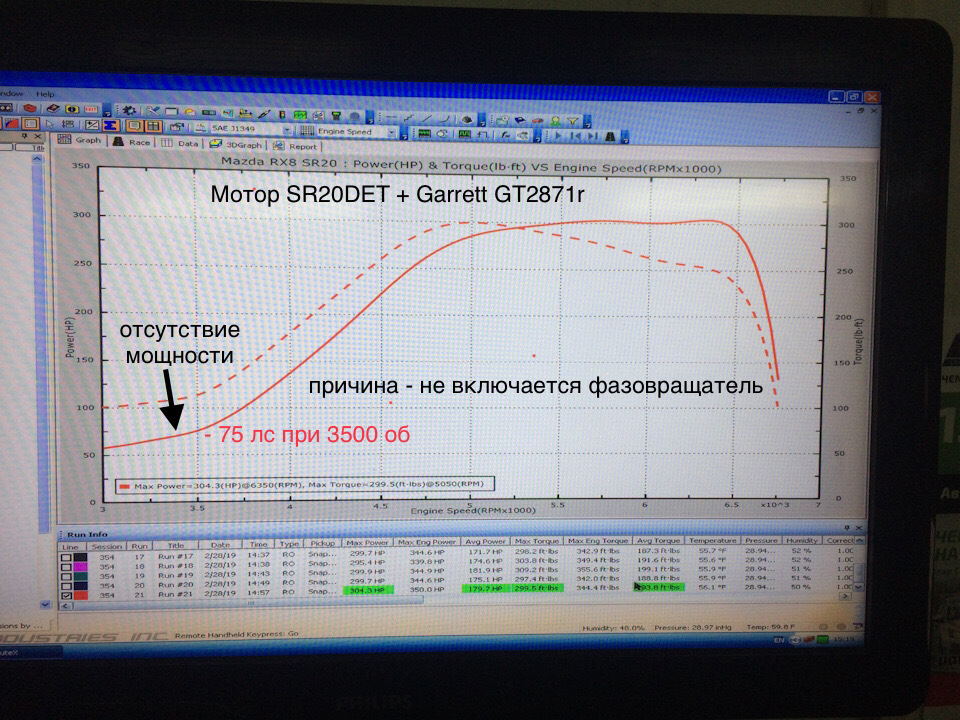This screenshot has height=720, width=960.
Task: Click the green user icon
Action: (x=555, y=121)
